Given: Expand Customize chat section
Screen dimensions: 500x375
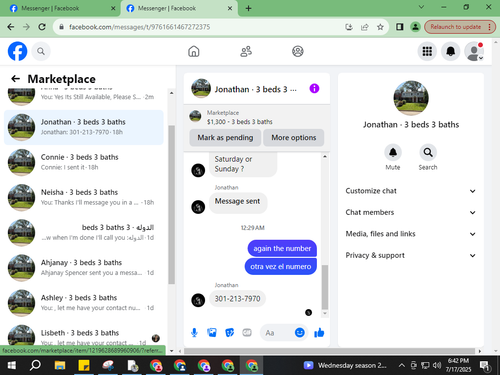Looking at the screenshot, I should click(x=411, y=191).
